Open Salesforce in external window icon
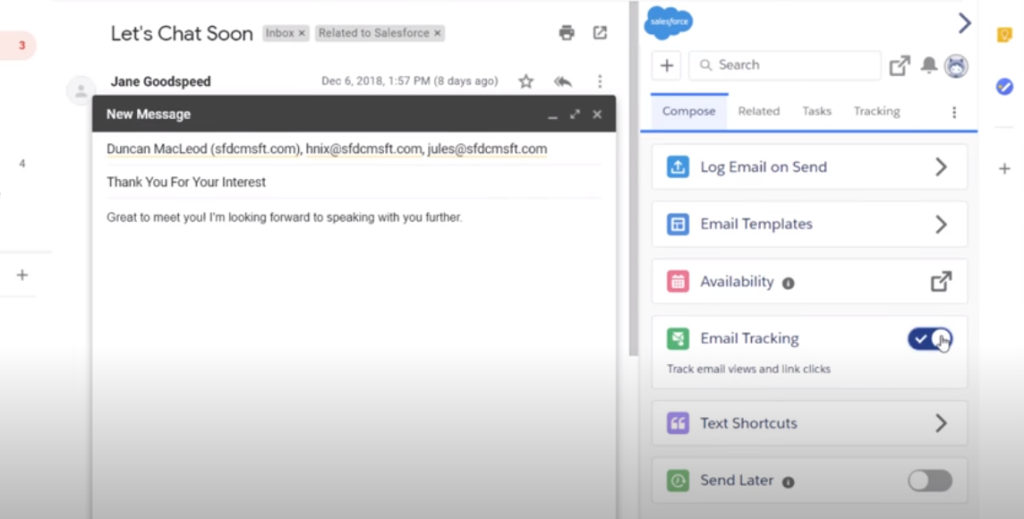 point(900,65)
